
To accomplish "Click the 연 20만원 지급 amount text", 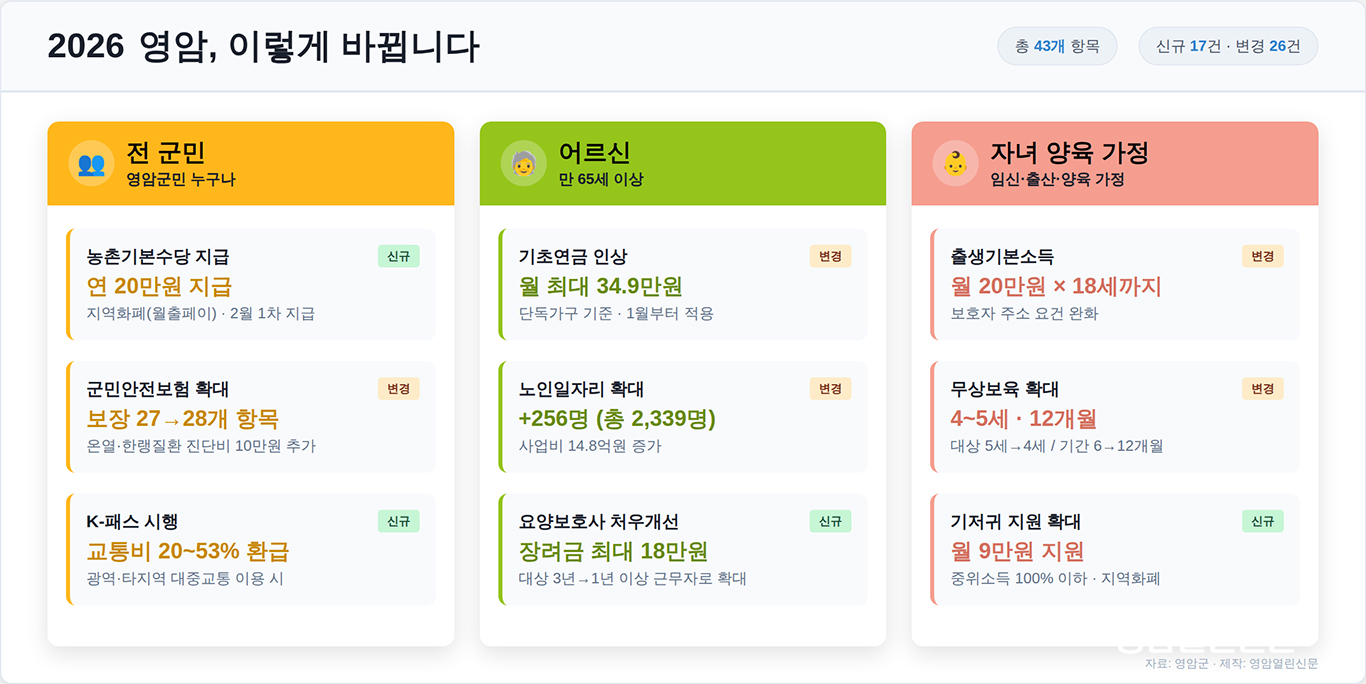I will coord(160,287).
